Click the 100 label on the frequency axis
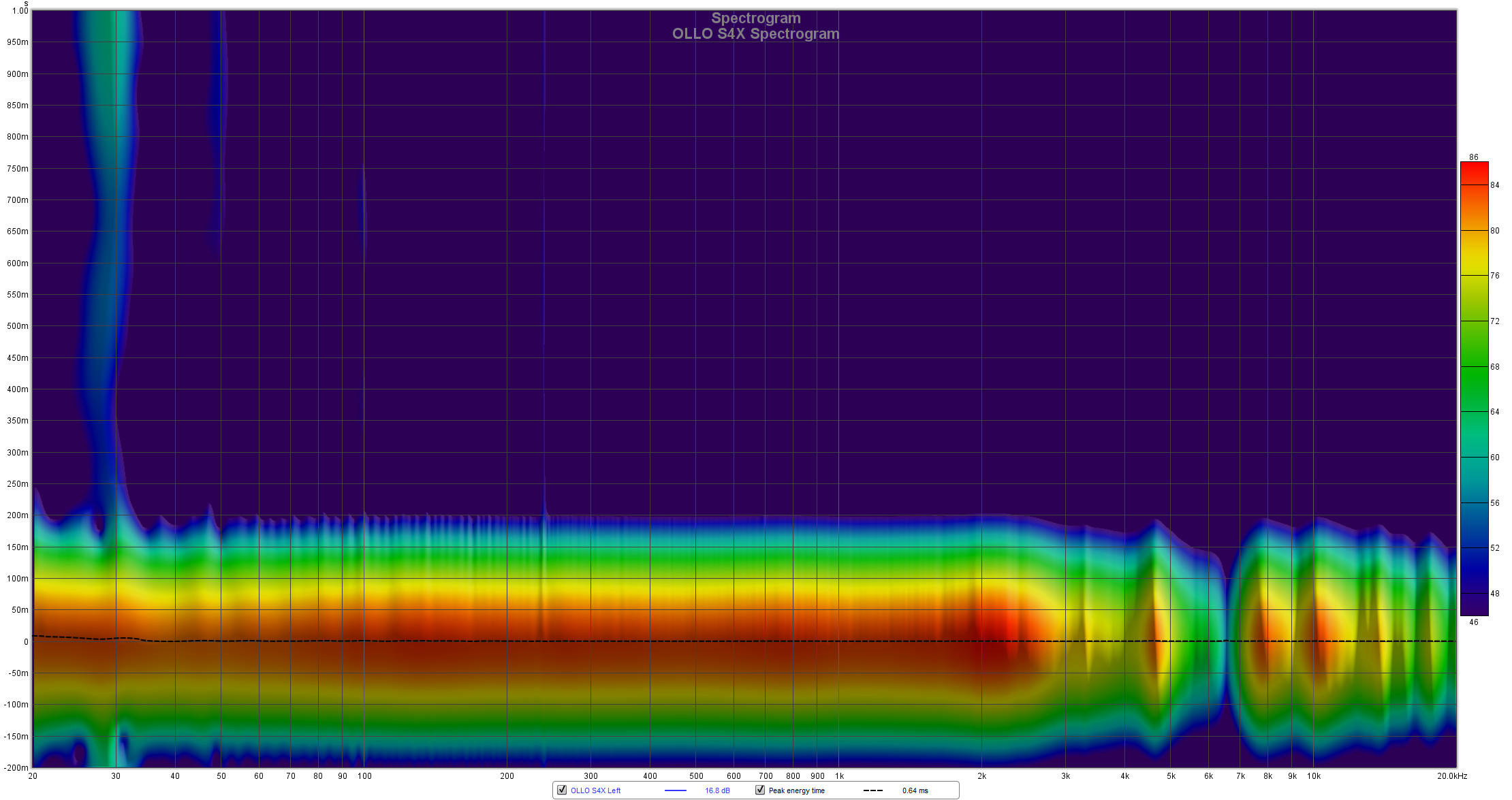Viewport: 1512px width, 800px height. [364, 775]
